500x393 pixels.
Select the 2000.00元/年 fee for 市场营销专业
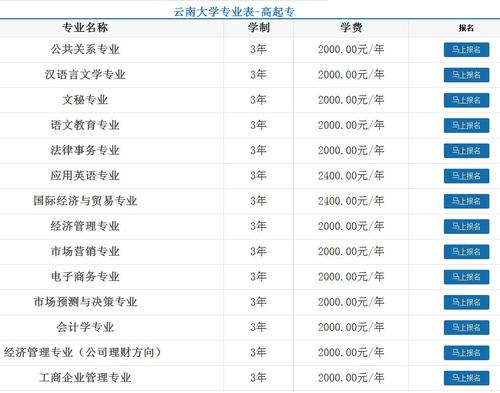351,251
